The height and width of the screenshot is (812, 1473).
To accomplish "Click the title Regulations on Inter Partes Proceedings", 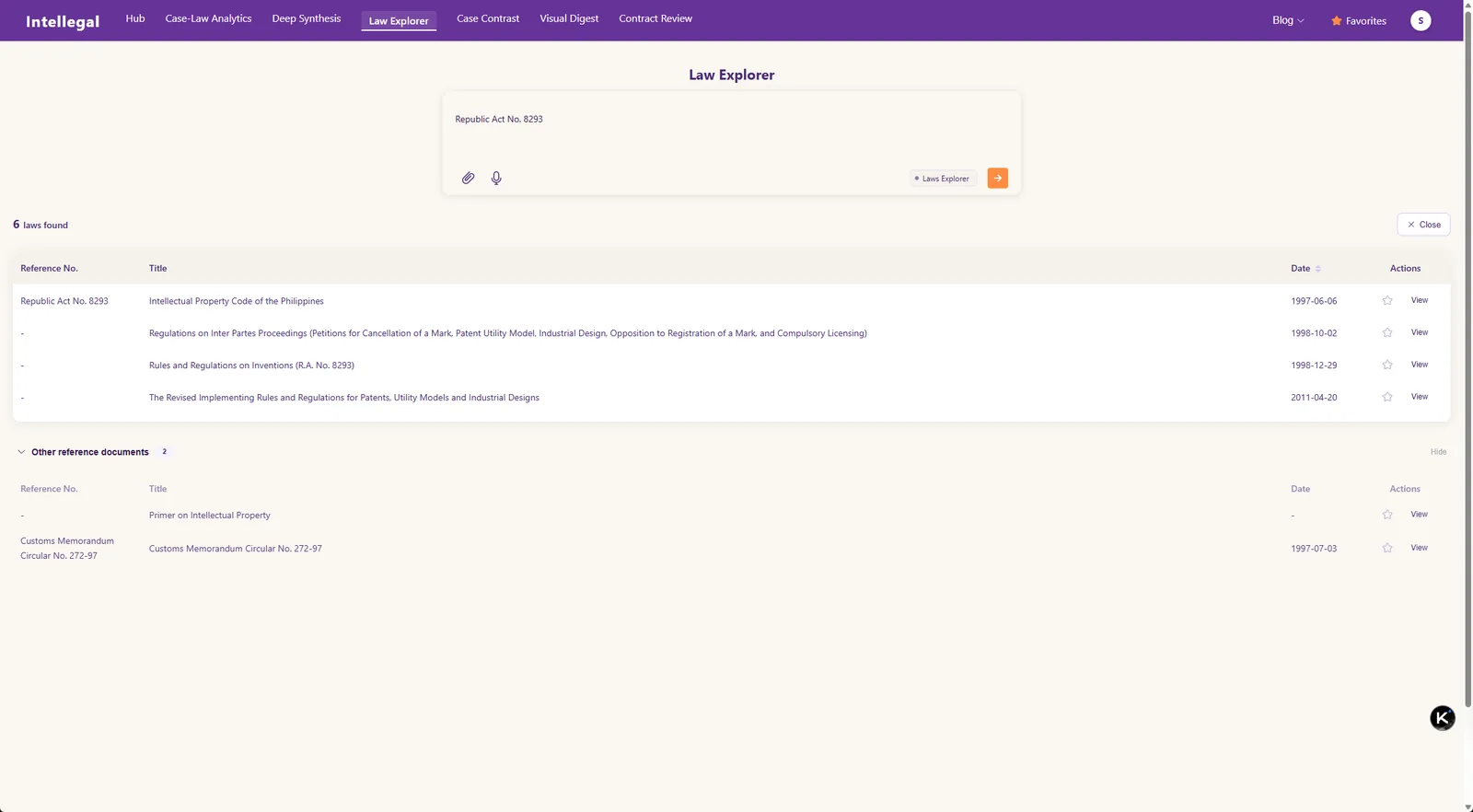I will pos(507,333).
